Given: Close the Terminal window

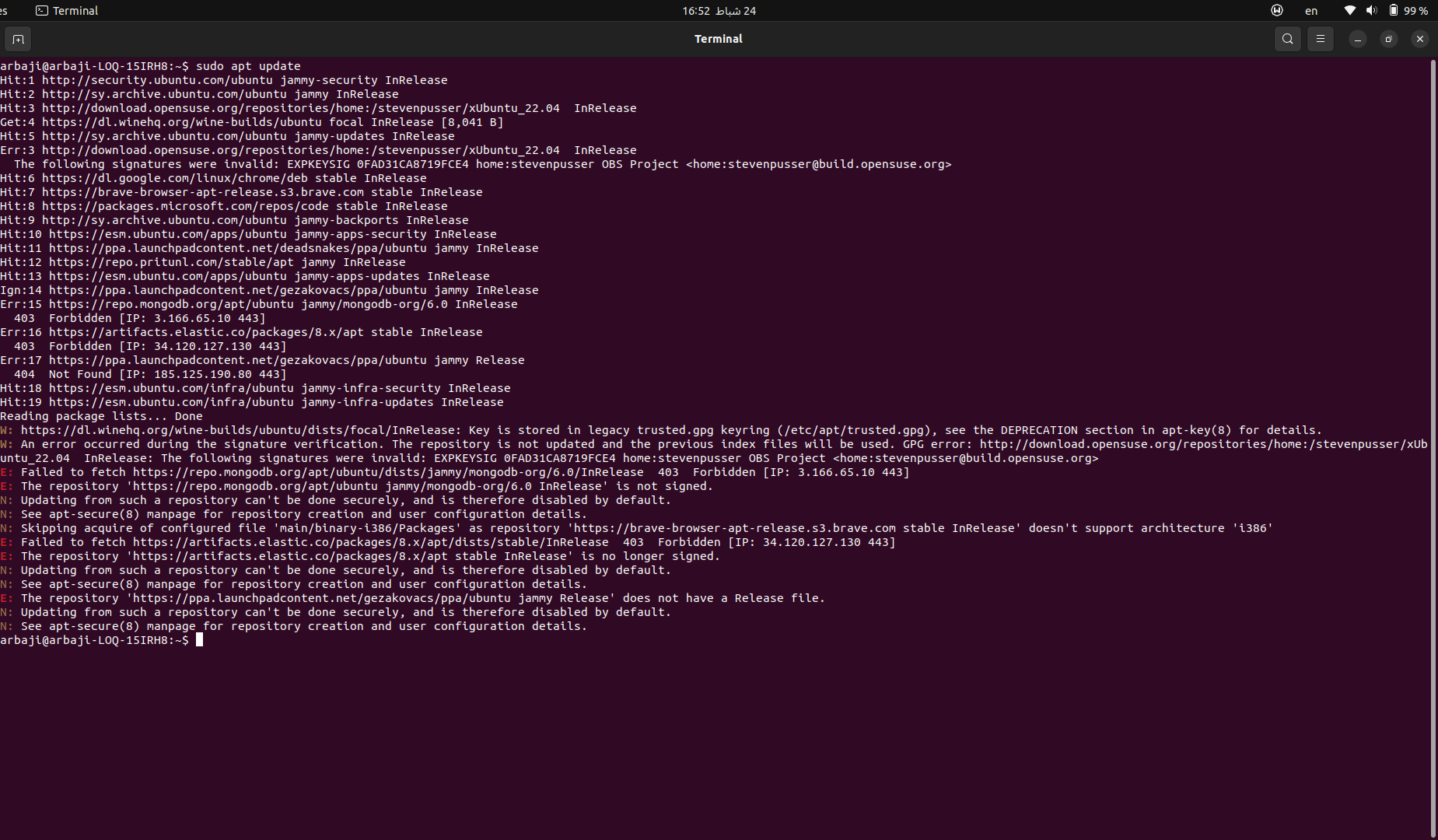Looking at the screenshot, I should click(1420, 39).
